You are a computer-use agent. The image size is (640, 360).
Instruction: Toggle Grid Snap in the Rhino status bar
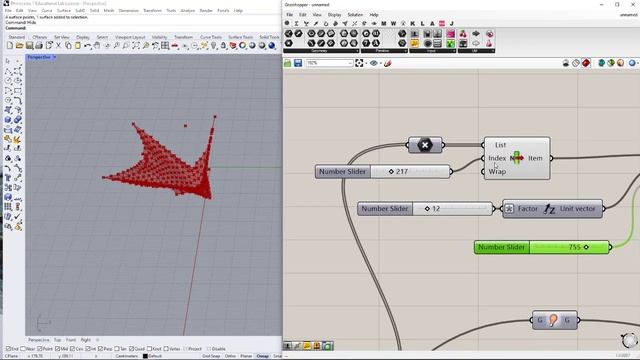pyautogui.click(x=211, y=356)
